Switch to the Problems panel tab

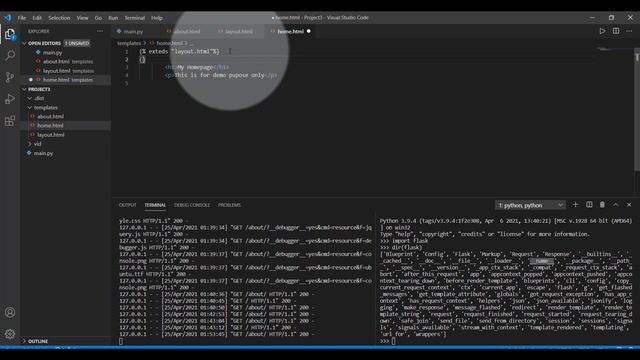point(229,205)
